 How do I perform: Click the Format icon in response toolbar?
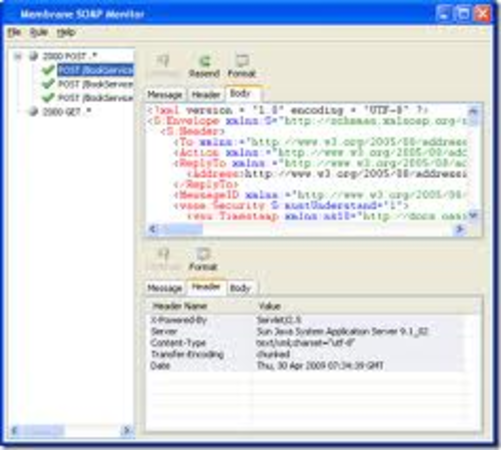[x=203, y=254]
